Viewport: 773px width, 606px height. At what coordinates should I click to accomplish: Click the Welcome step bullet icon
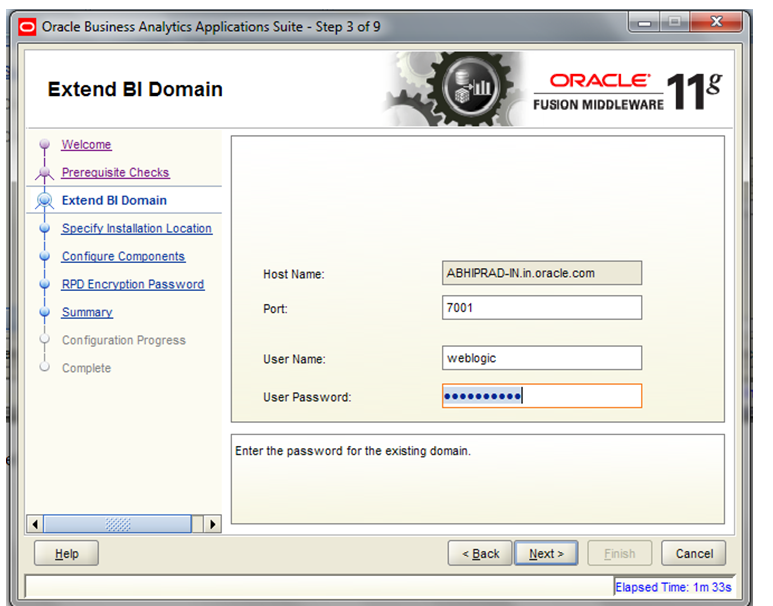(44, 144)
